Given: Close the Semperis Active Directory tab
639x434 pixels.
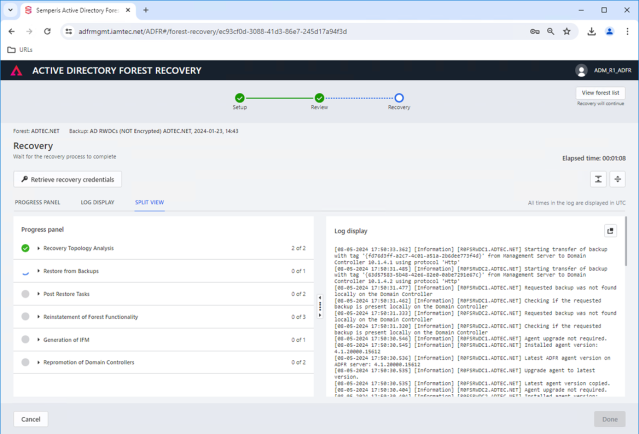Looking at the screenshot, I should point(128,10).
